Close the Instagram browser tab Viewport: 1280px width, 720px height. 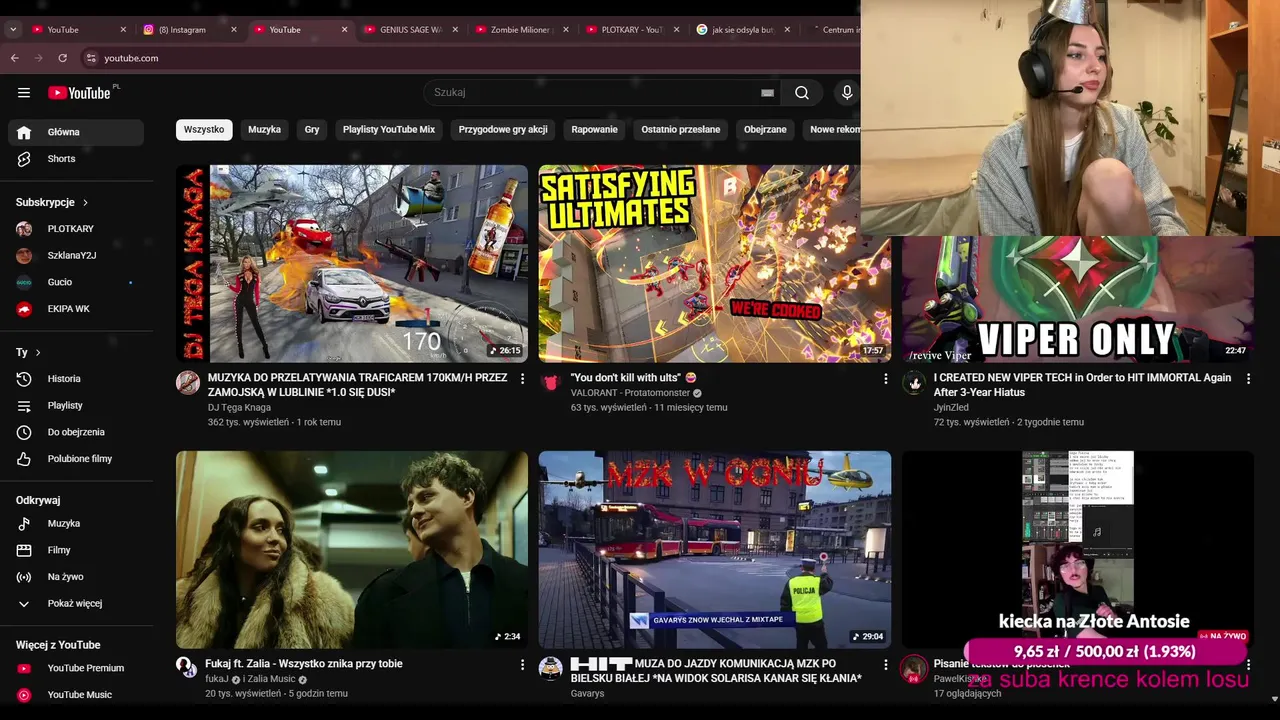(x=234, y=30)
